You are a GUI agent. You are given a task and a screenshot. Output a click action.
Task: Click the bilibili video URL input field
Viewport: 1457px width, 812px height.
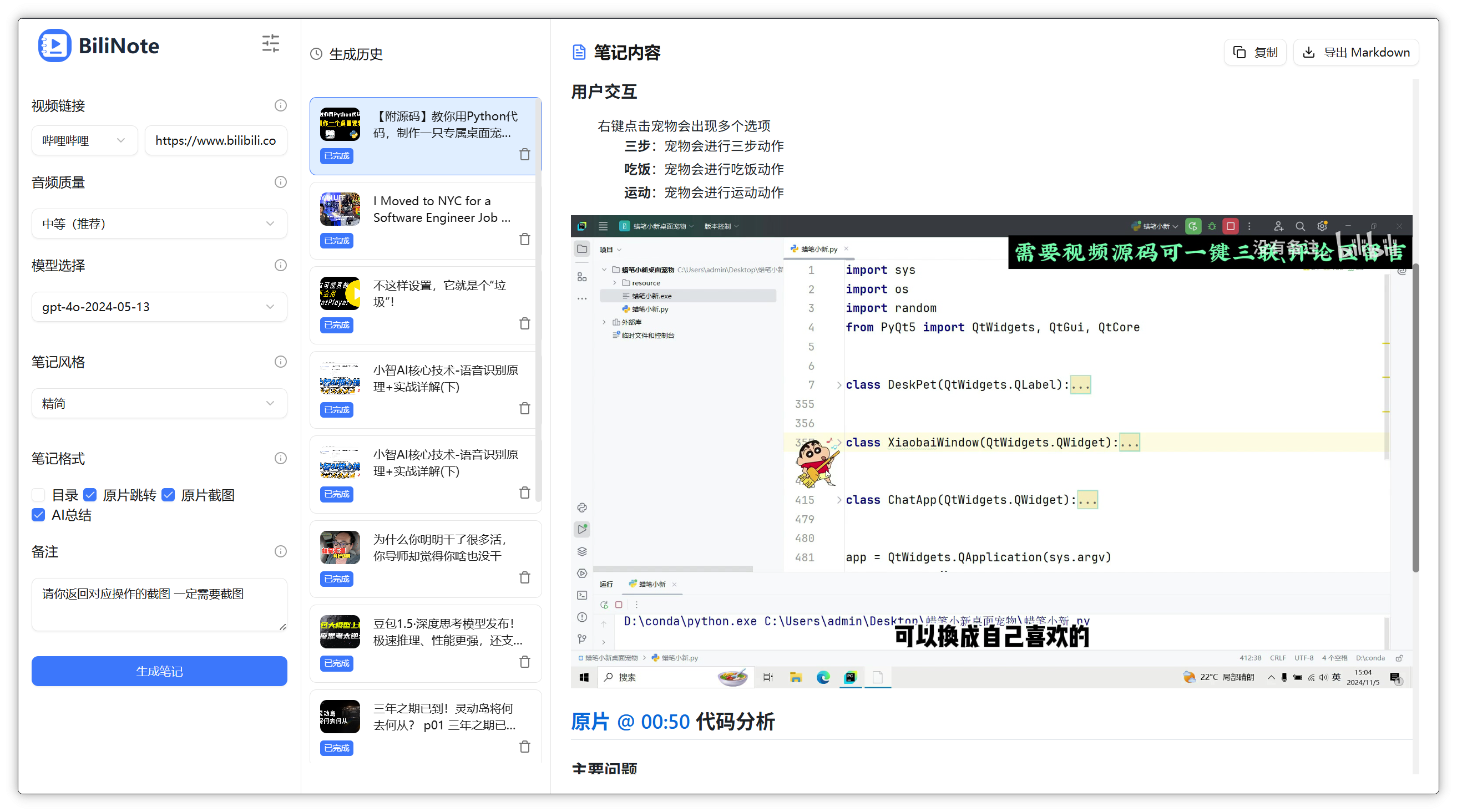pos(215,140)
